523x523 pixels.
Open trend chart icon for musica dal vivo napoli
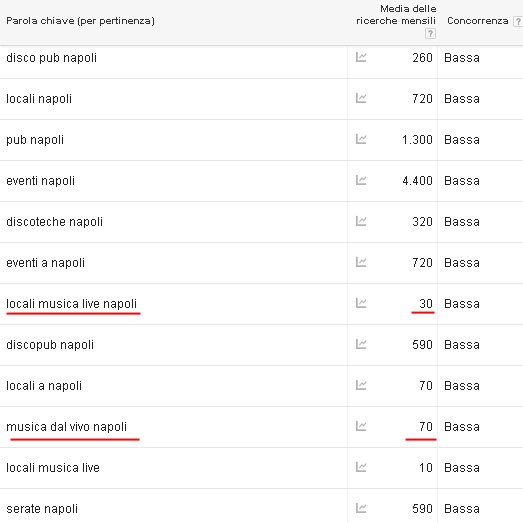(361, 426)
